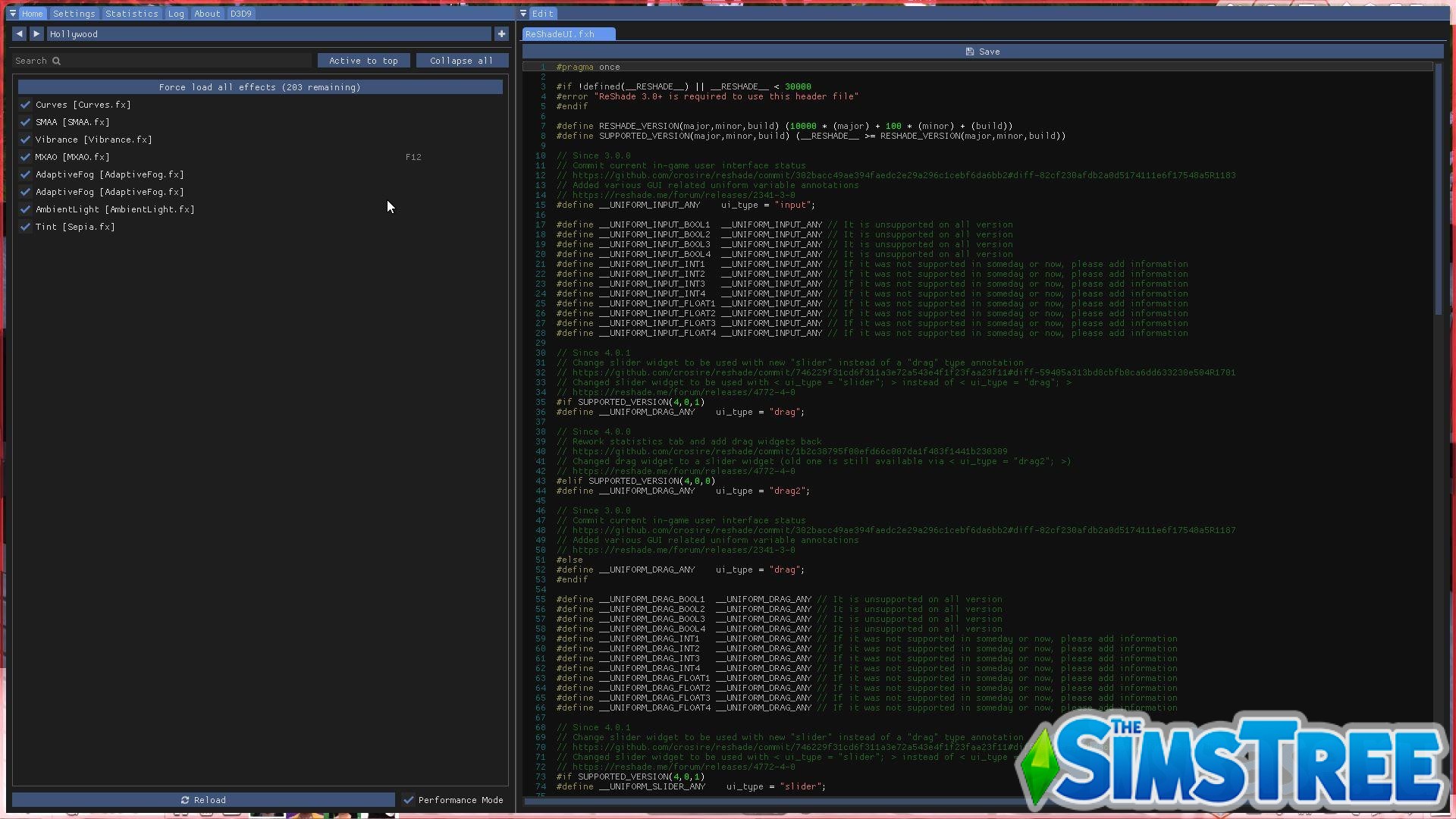Click Force load all effects bar
This screenshot has width=1456, height=819.
click(259, 87)
